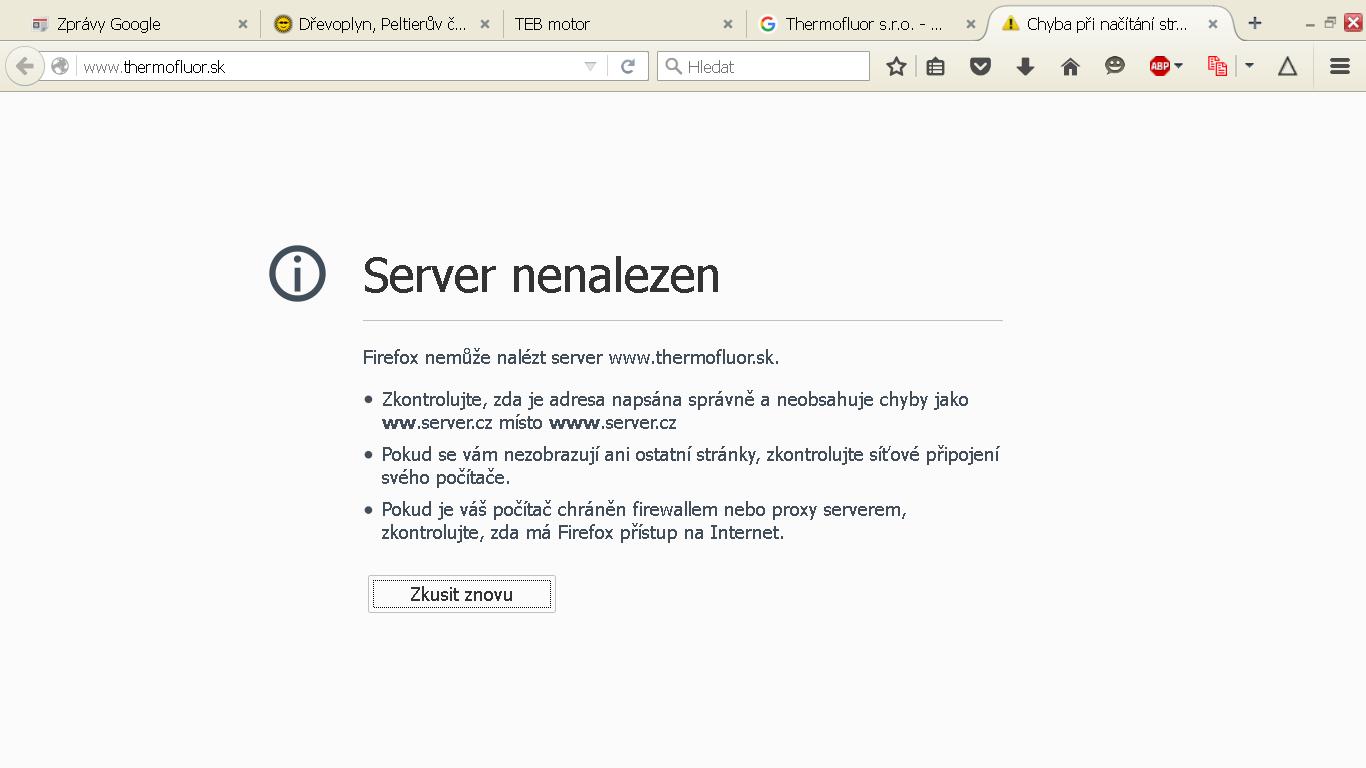Go to the Home page icon

[x=1070, y=66]
